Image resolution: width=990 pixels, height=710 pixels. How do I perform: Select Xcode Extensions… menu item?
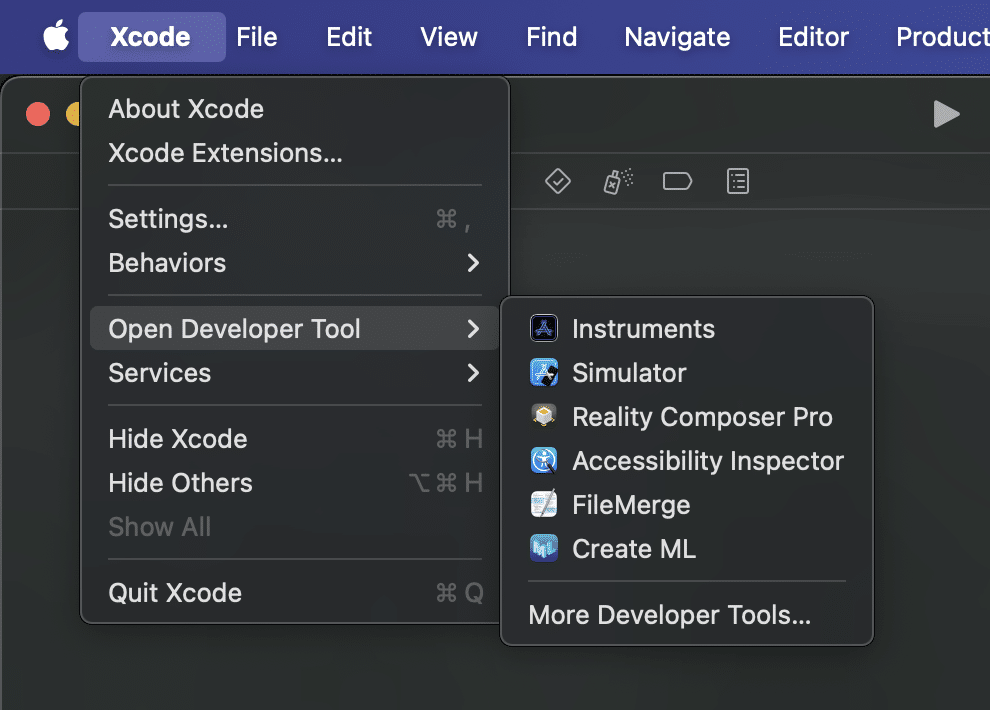coord(225,153)
